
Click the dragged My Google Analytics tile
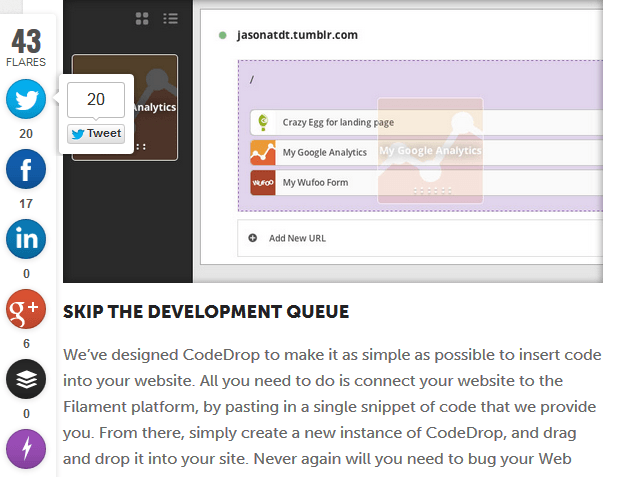[430, 151]
